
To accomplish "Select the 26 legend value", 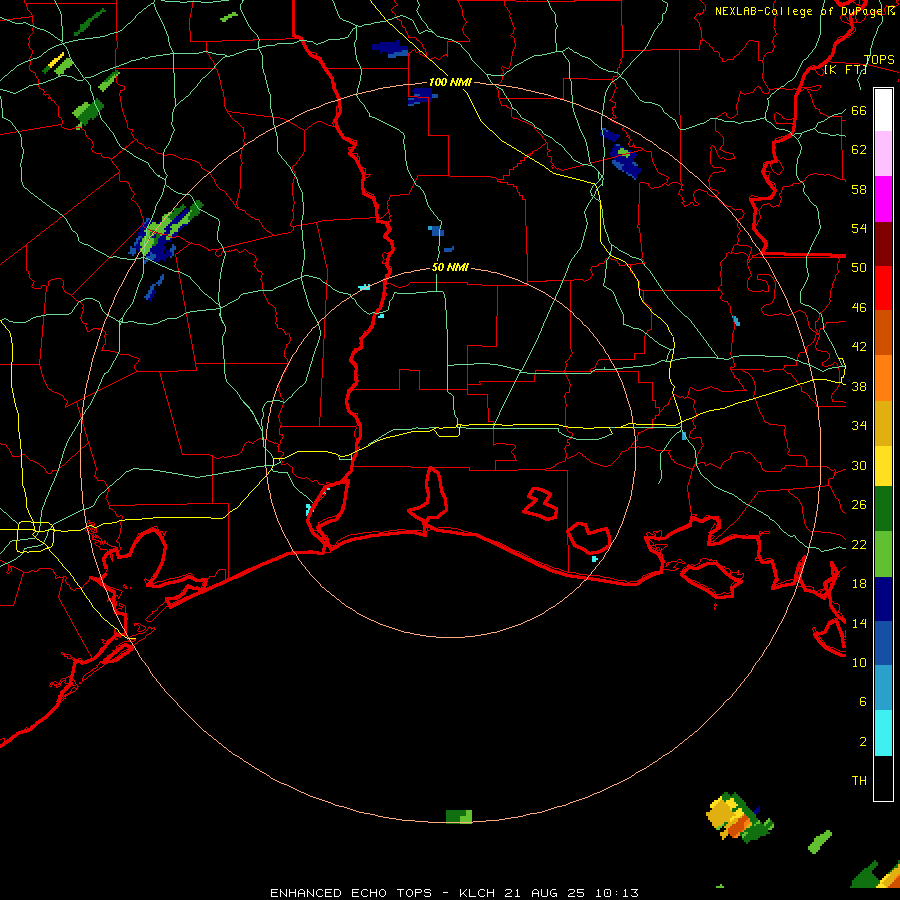I will click(859, 505).
